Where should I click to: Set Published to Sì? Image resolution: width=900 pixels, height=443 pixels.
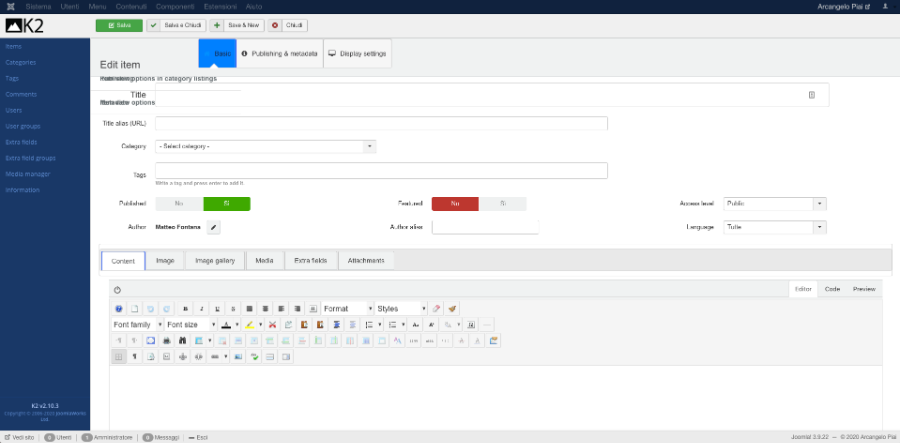pos(227,204)
